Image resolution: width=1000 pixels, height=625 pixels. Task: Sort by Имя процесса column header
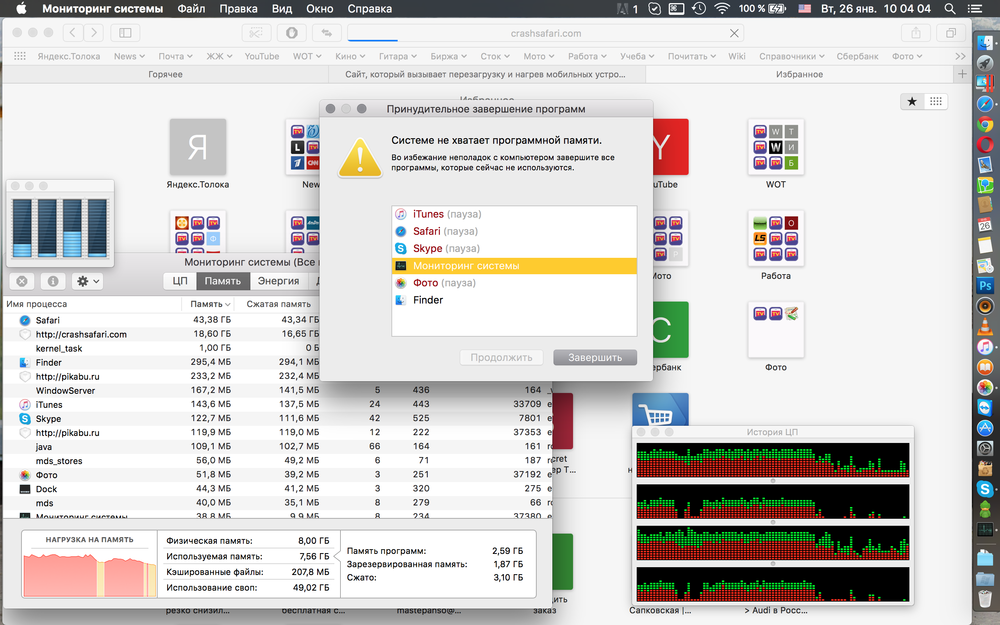pos(92,304)
